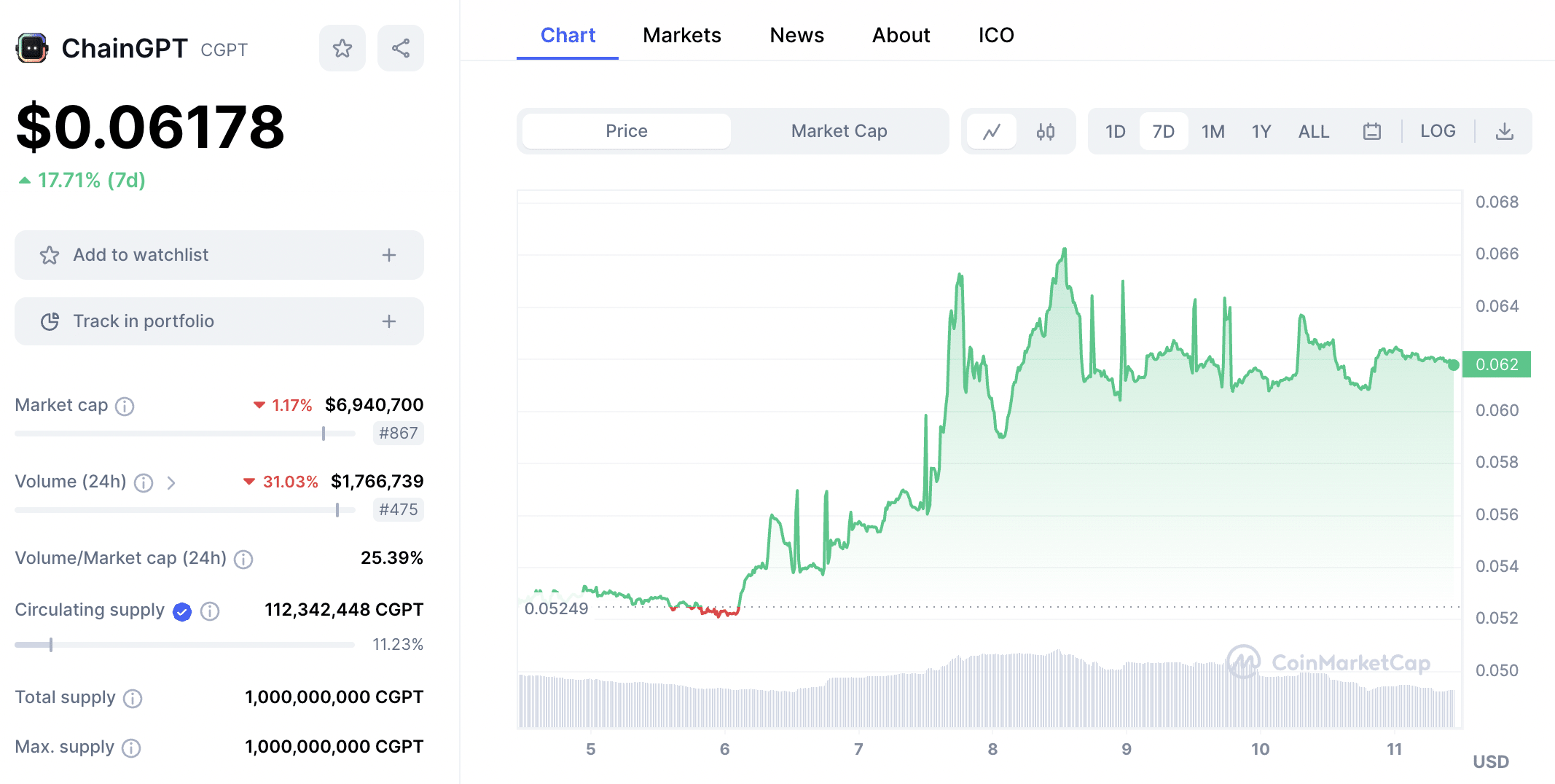
Task: Select the Market Cap chart mode
Action: 839,131
